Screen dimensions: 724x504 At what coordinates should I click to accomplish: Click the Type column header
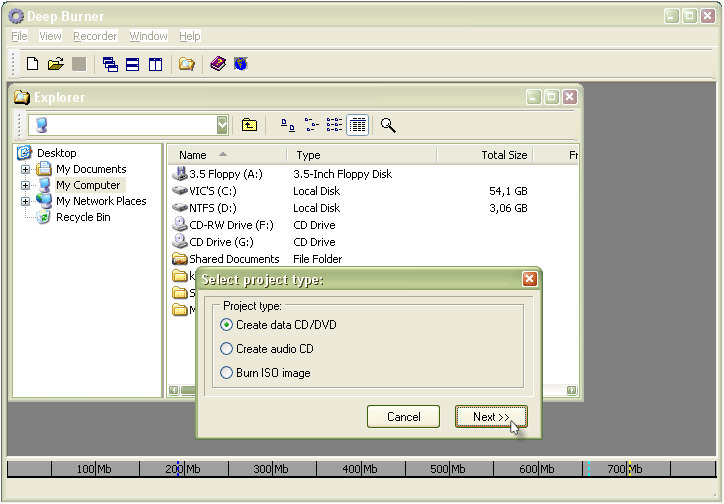coord(362,155)
